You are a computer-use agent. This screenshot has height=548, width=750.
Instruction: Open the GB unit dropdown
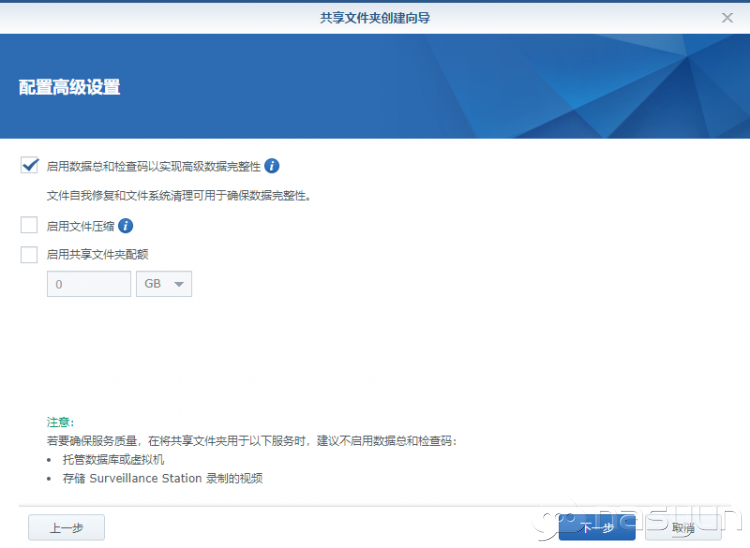[x=163, y=284]
